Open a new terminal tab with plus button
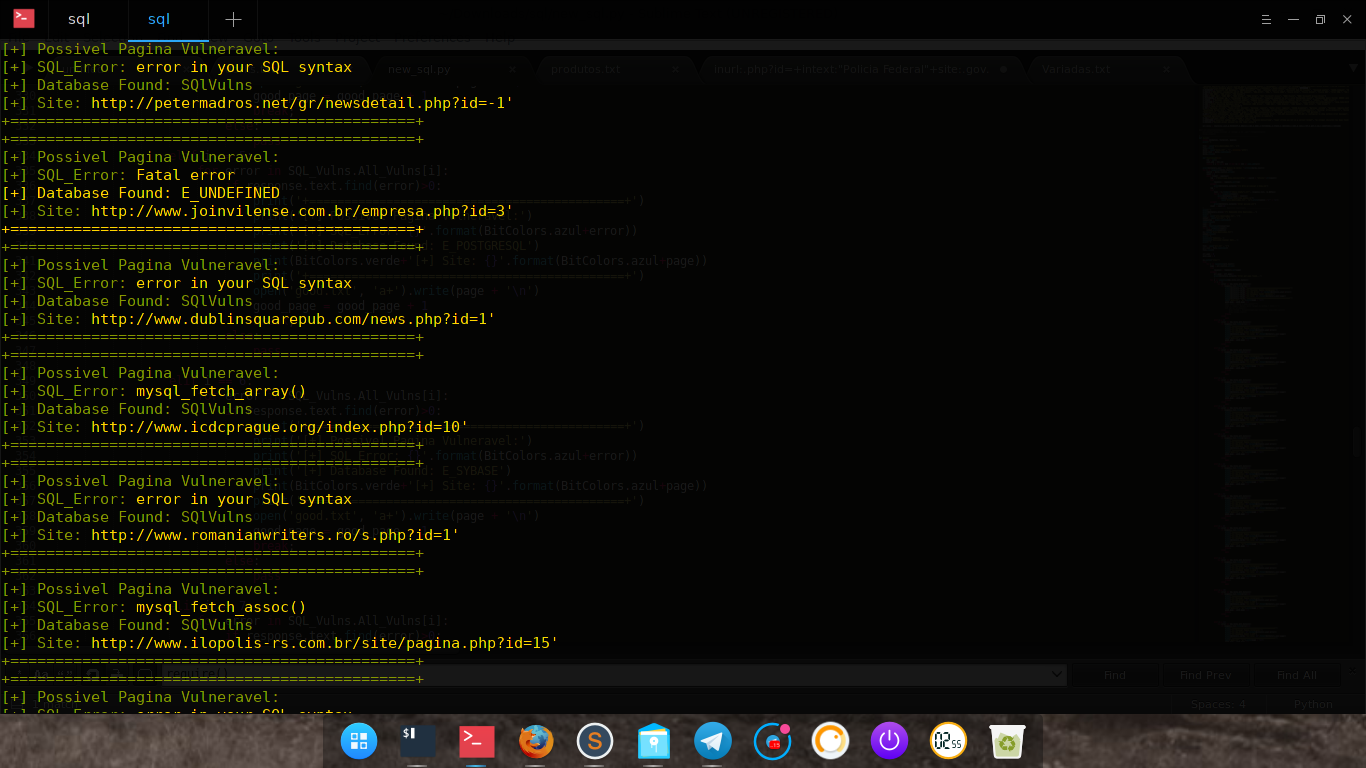Screen dimensions: 1366x768 tap(233, 20)
